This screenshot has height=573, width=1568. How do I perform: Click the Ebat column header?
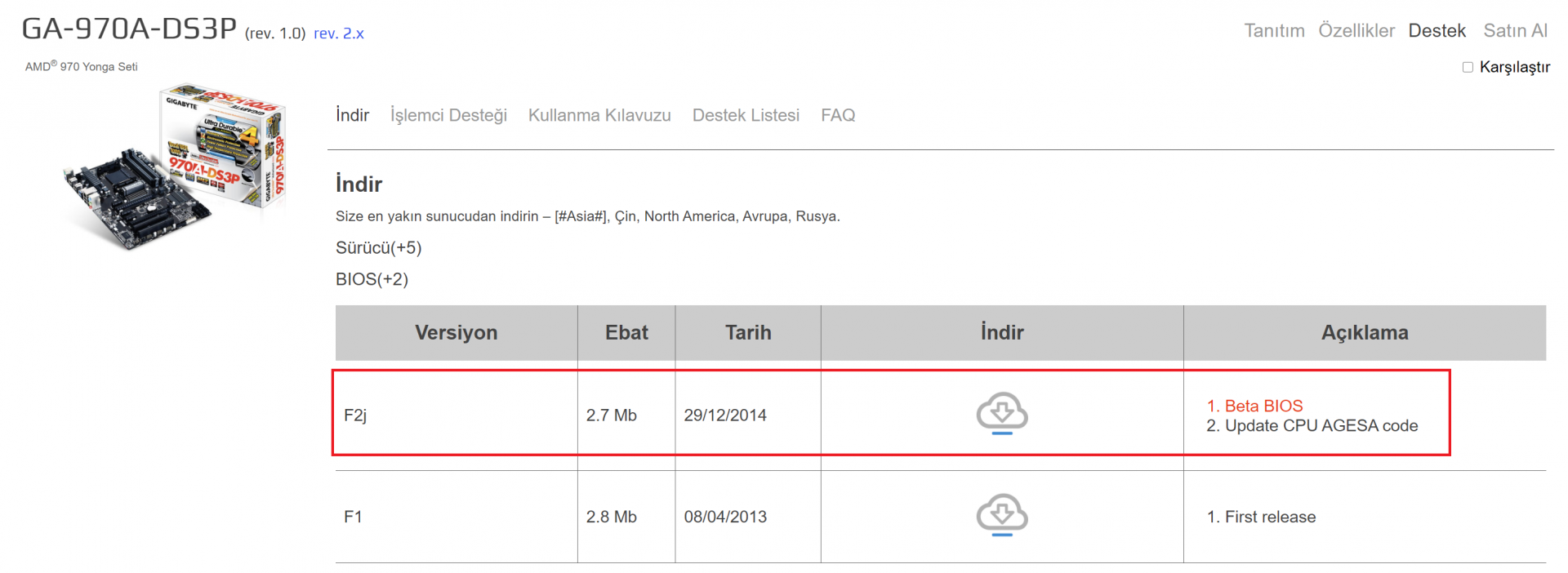626,332
